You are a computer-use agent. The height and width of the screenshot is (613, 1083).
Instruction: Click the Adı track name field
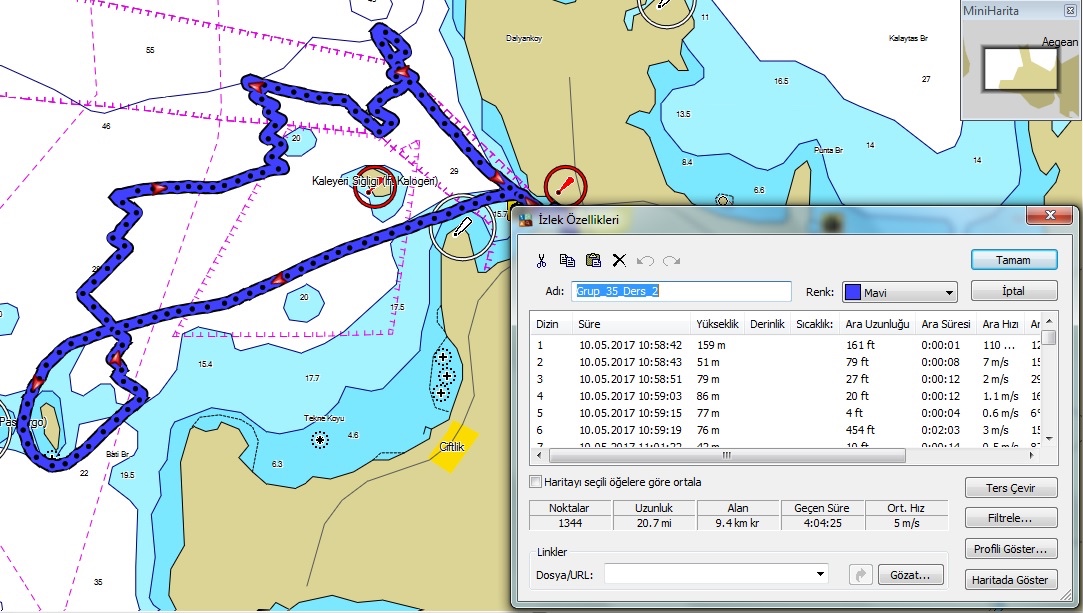[x=681, y=291]
